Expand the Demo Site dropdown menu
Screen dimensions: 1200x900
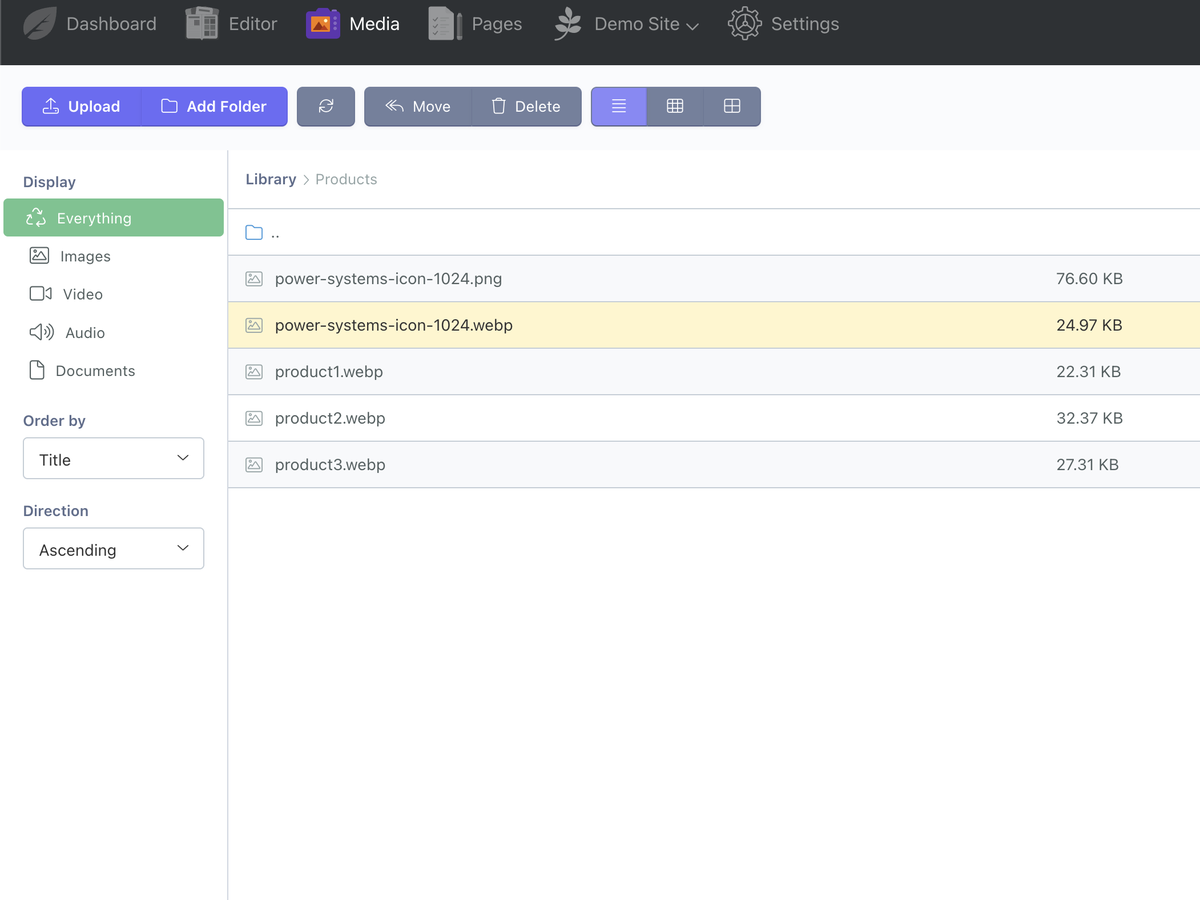(x=646, y=24)
